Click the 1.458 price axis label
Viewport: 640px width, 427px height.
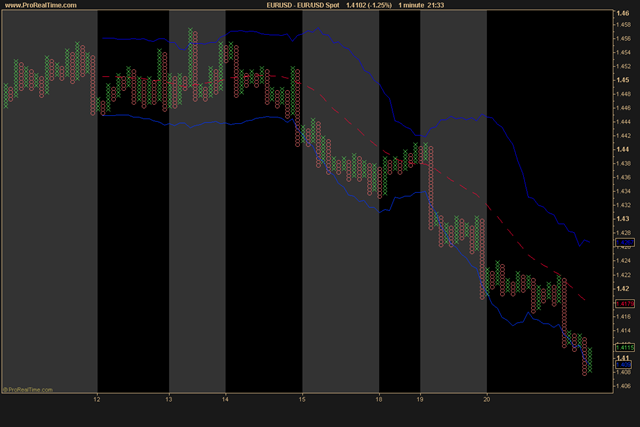624,25
